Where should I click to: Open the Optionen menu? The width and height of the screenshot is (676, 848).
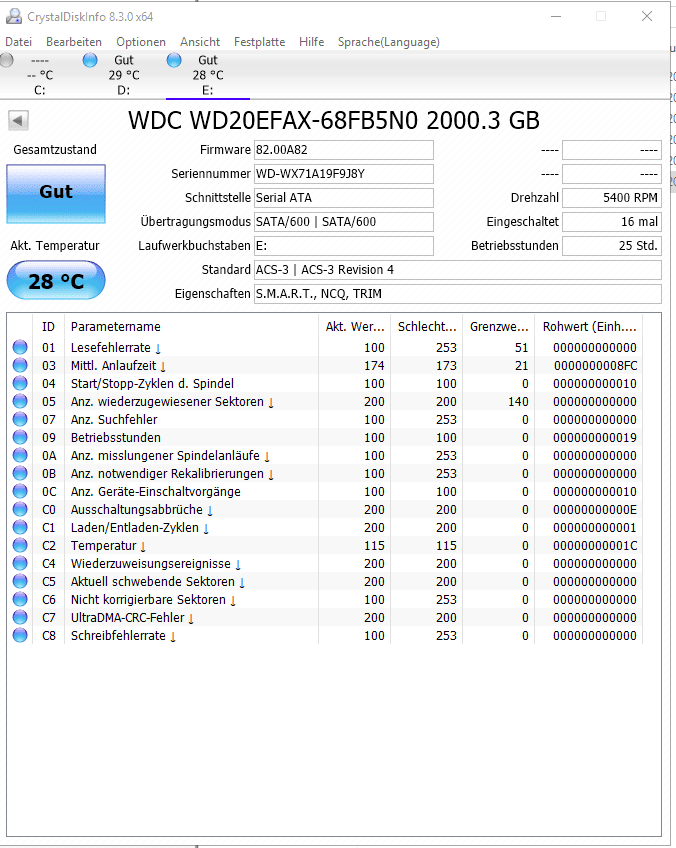point(141,42)
